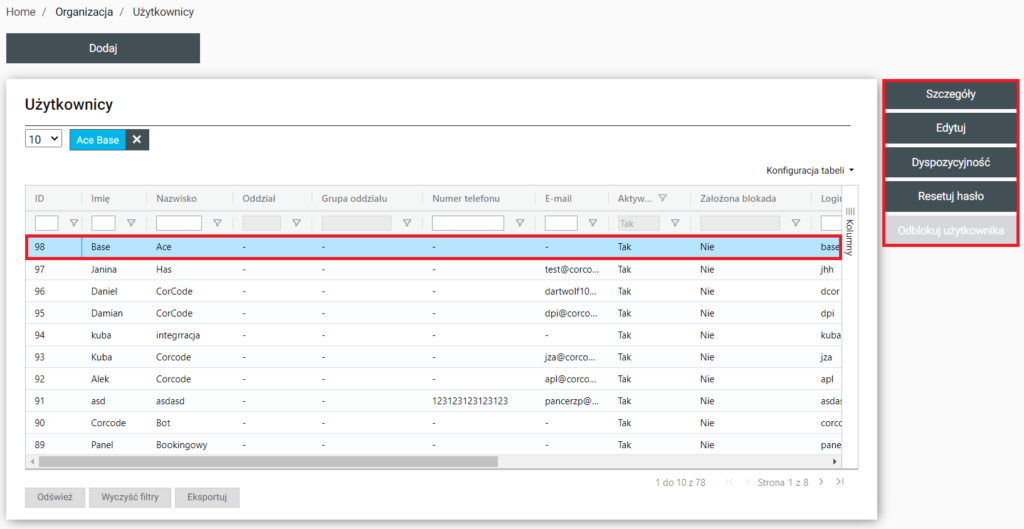Click the Eksportuj button
Viewport: 1024px width, 529px height.
point(207,497)
